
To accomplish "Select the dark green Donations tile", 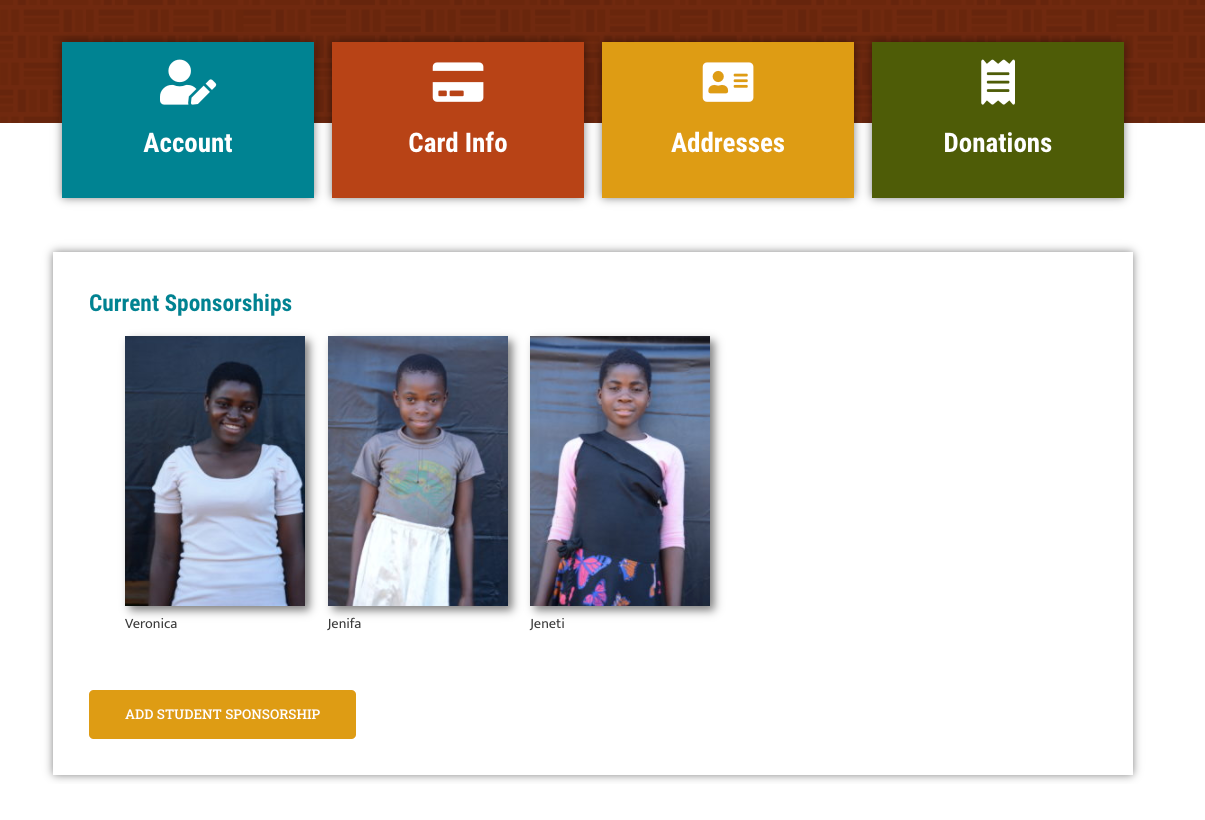I will click(x=998, y=120).
